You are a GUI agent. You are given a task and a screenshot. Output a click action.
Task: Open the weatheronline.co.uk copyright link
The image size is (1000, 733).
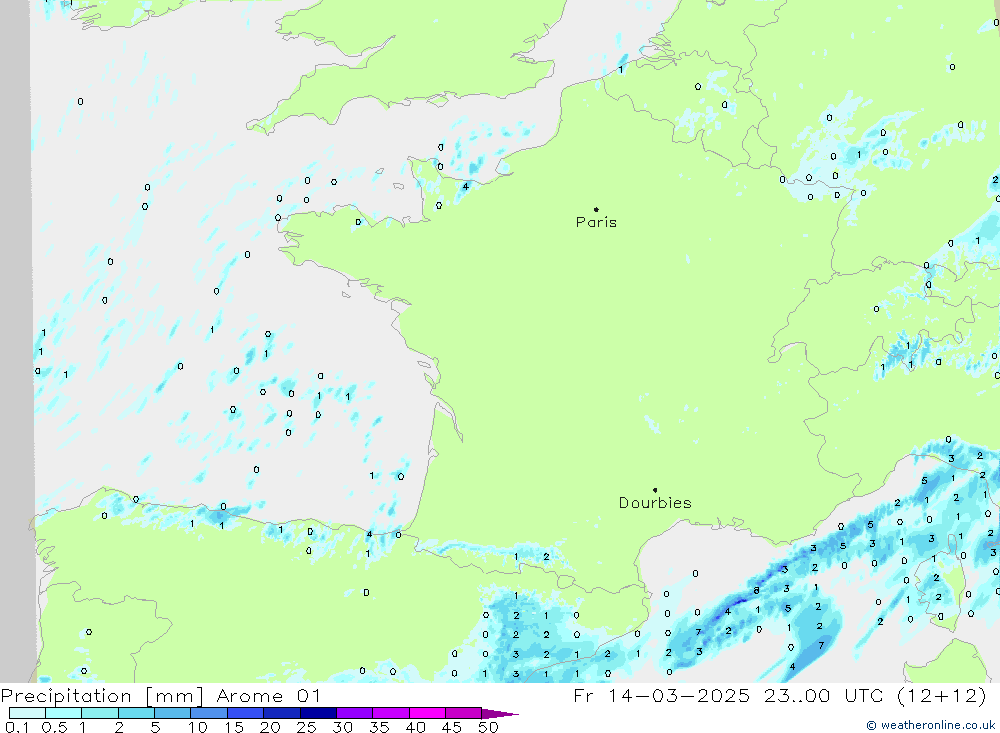point(930,725)
